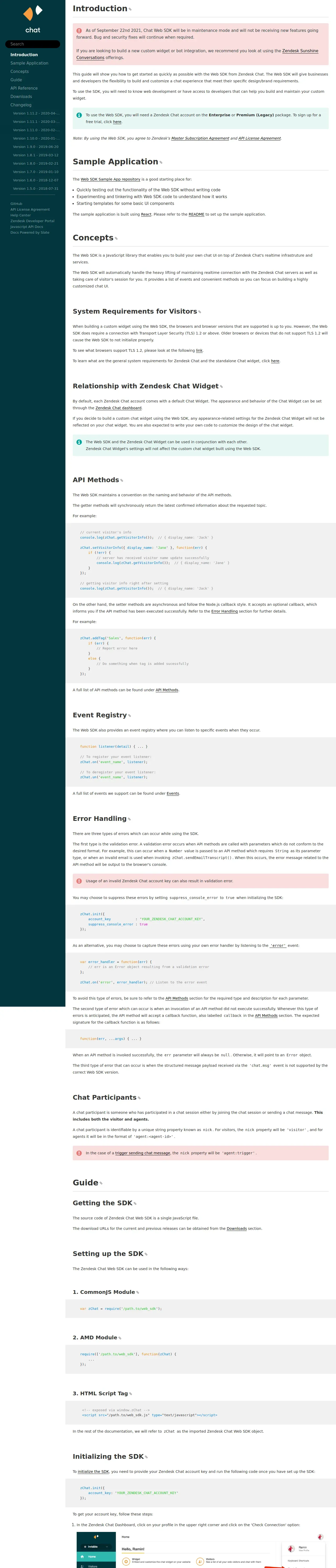Click the anchor icon beside the Concepts heading

[116, 239]
